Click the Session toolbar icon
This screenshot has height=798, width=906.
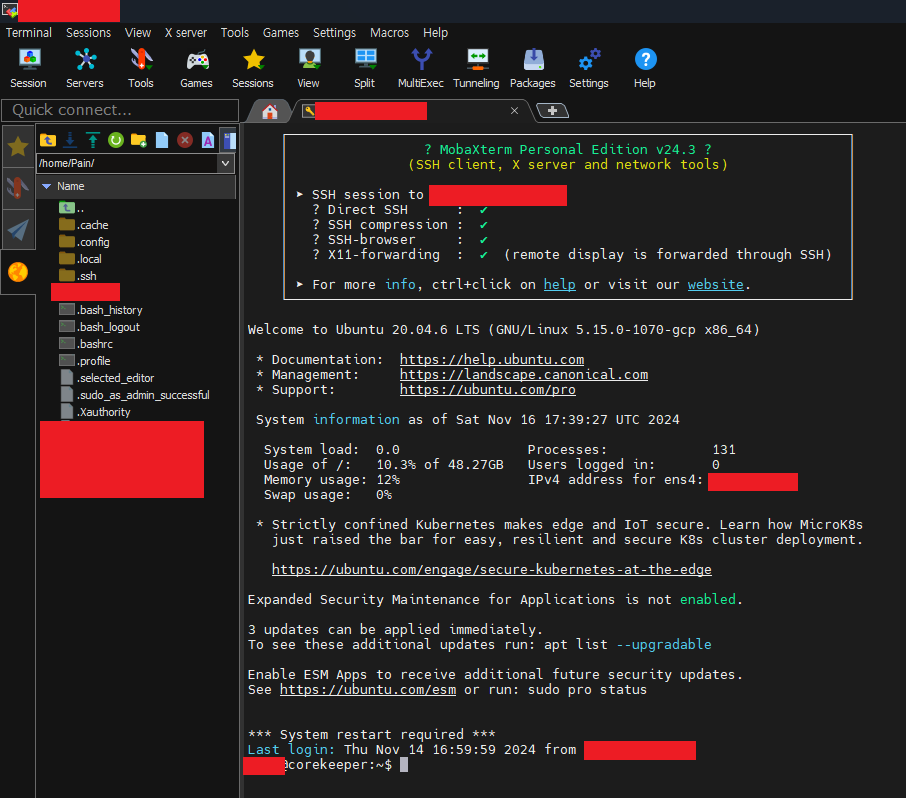28,68
